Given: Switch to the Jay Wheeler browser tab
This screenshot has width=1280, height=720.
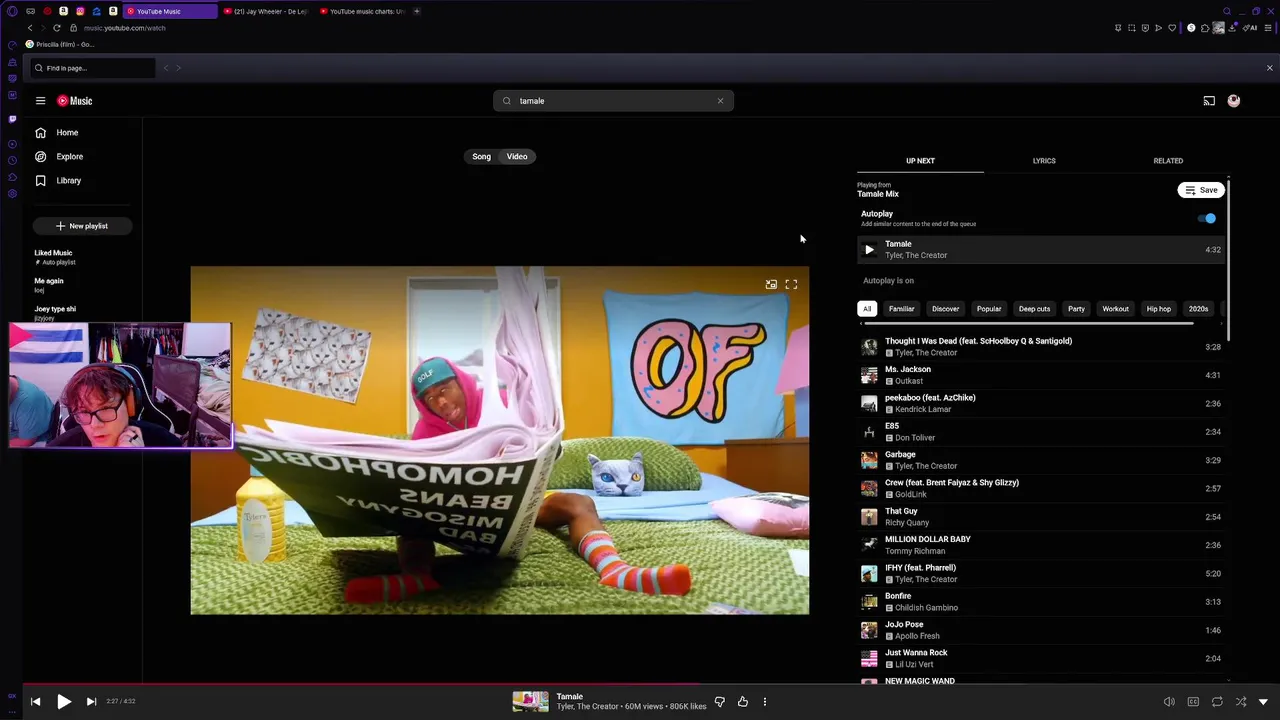Looking at the screenshot, I should pyautogui.click(x=265, y=11).
